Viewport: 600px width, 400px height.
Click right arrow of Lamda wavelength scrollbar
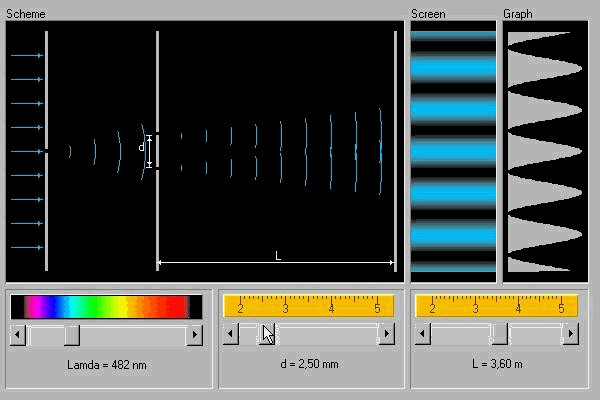click(x=194, y=336)
